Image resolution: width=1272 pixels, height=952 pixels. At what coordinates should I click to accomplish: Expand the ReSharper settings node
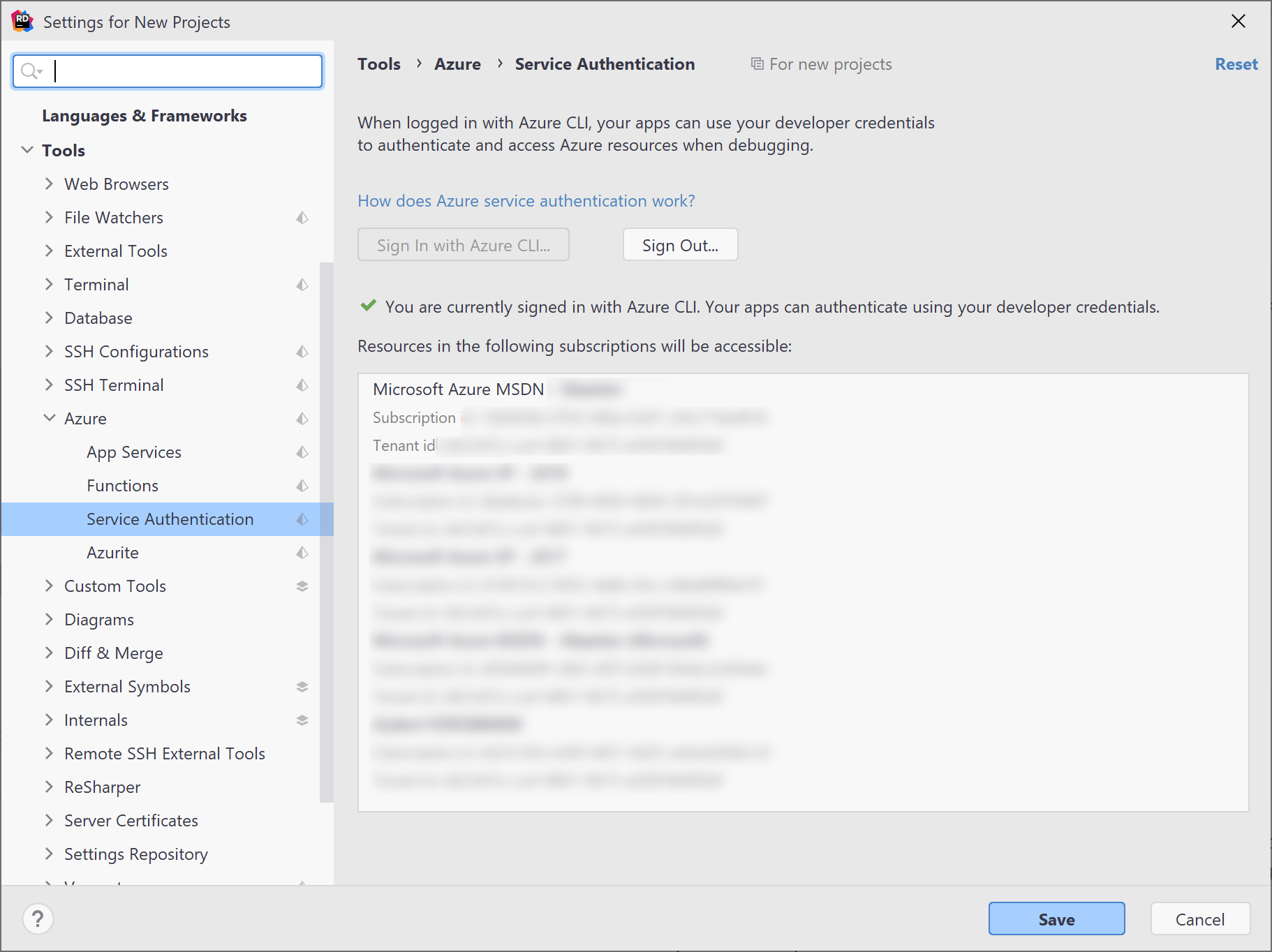49,787
